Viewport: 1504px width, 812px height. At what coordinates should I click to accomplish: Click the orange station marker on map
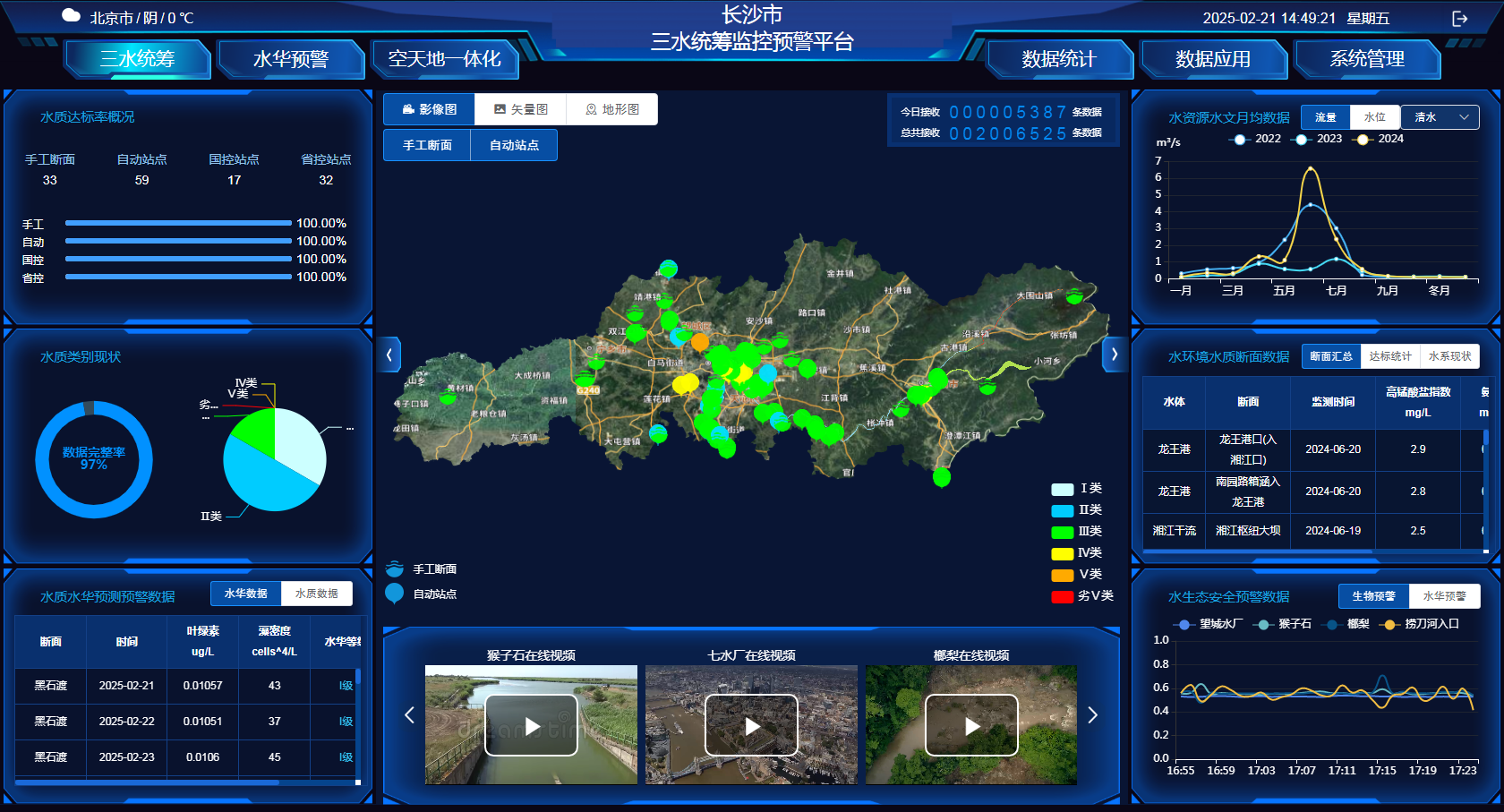699,342
